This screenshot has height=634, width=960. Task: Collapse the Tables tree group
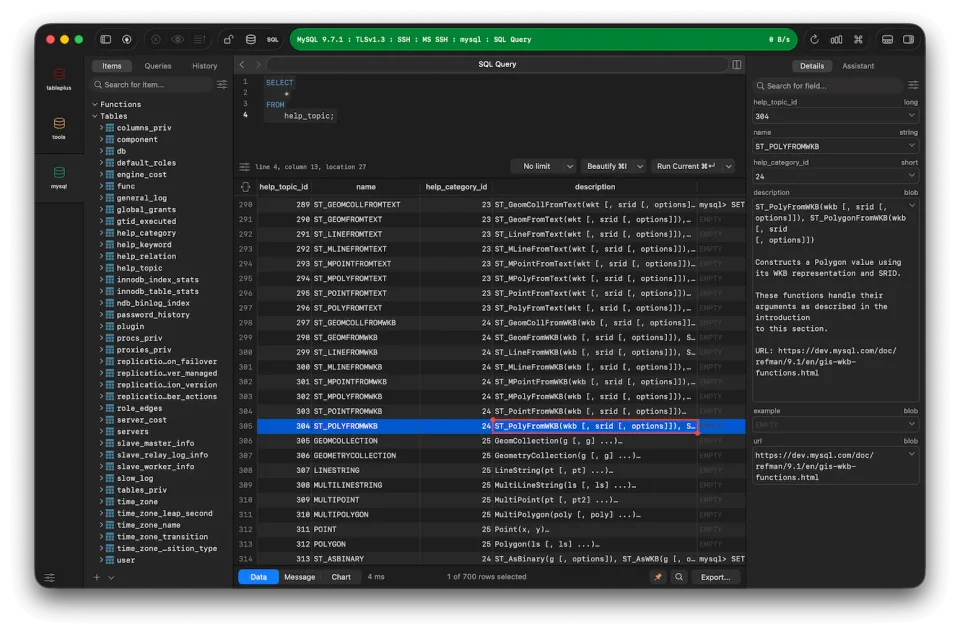pyautogui.click(x=95, y=116)
